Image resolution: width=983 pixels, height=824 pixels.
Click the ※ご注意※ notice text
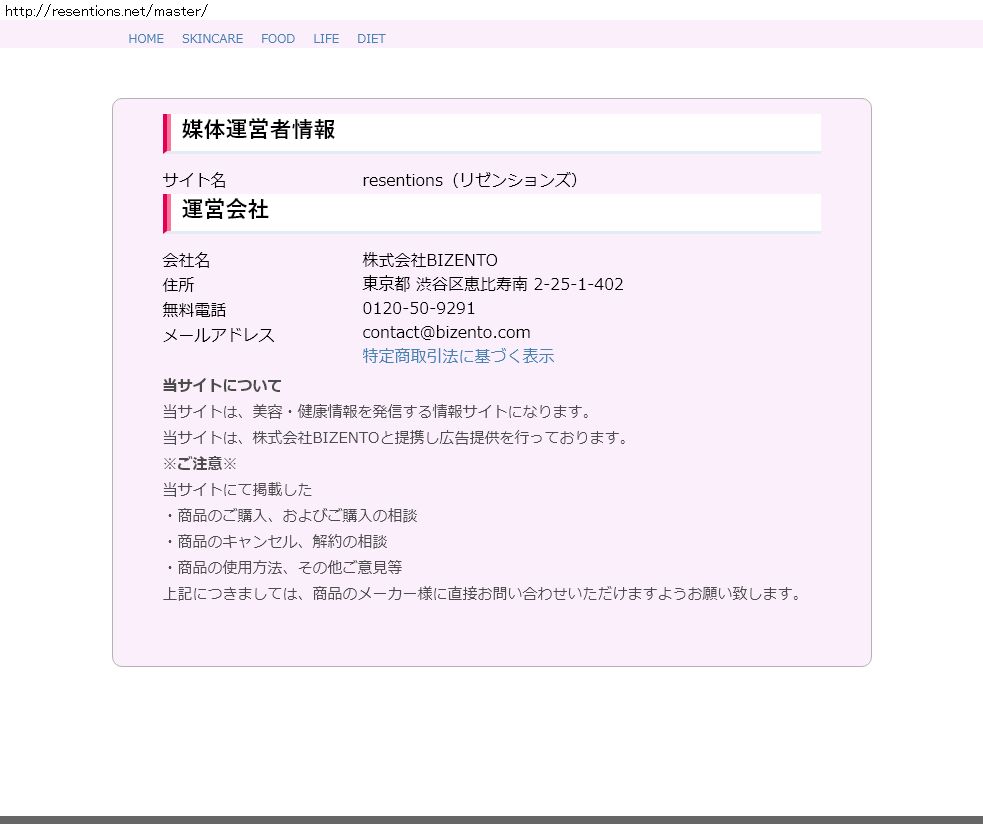click(x=200, y=463)
